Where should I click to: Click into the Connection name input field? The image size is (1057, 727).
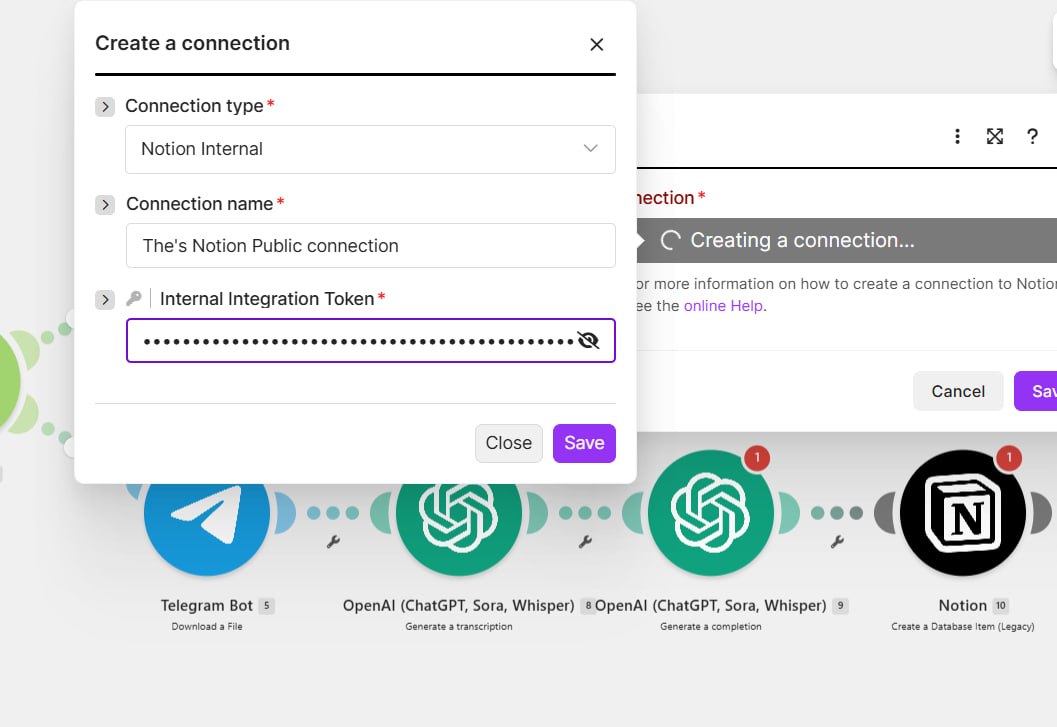click(x=370, y=245)
